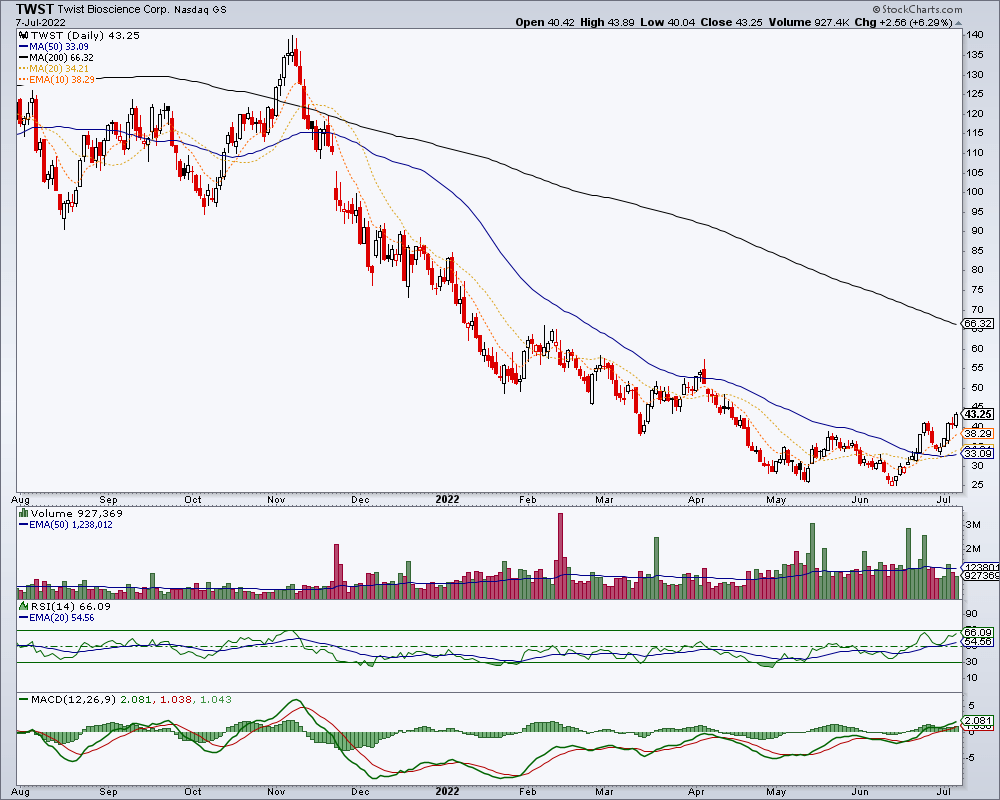Click the blue marker before volume EMA(50)
This screenshot has height=800, width=1000.
(x=24, y=524)
